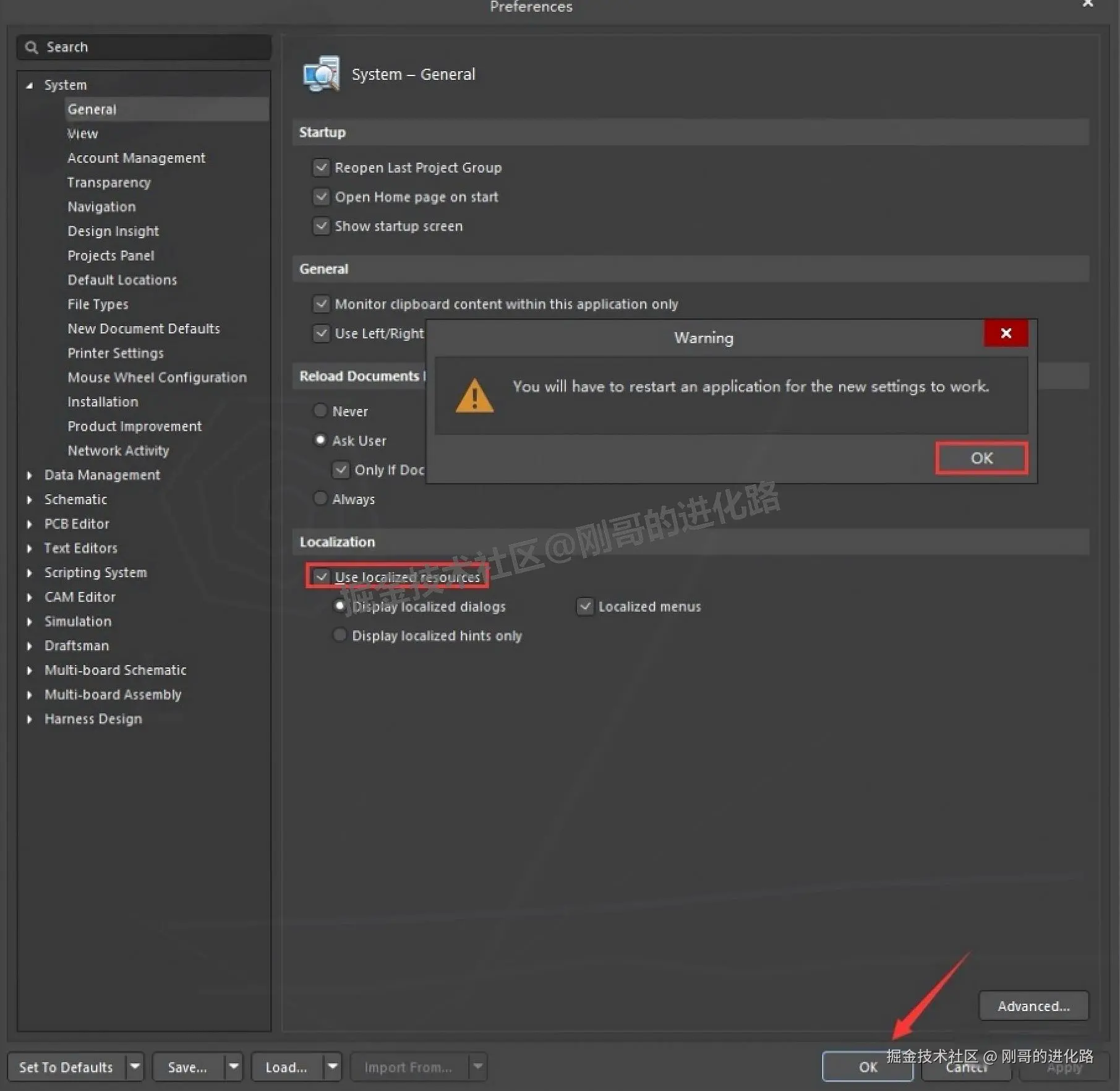
Task: Open Account Management settings
Action: pos(136,158)
